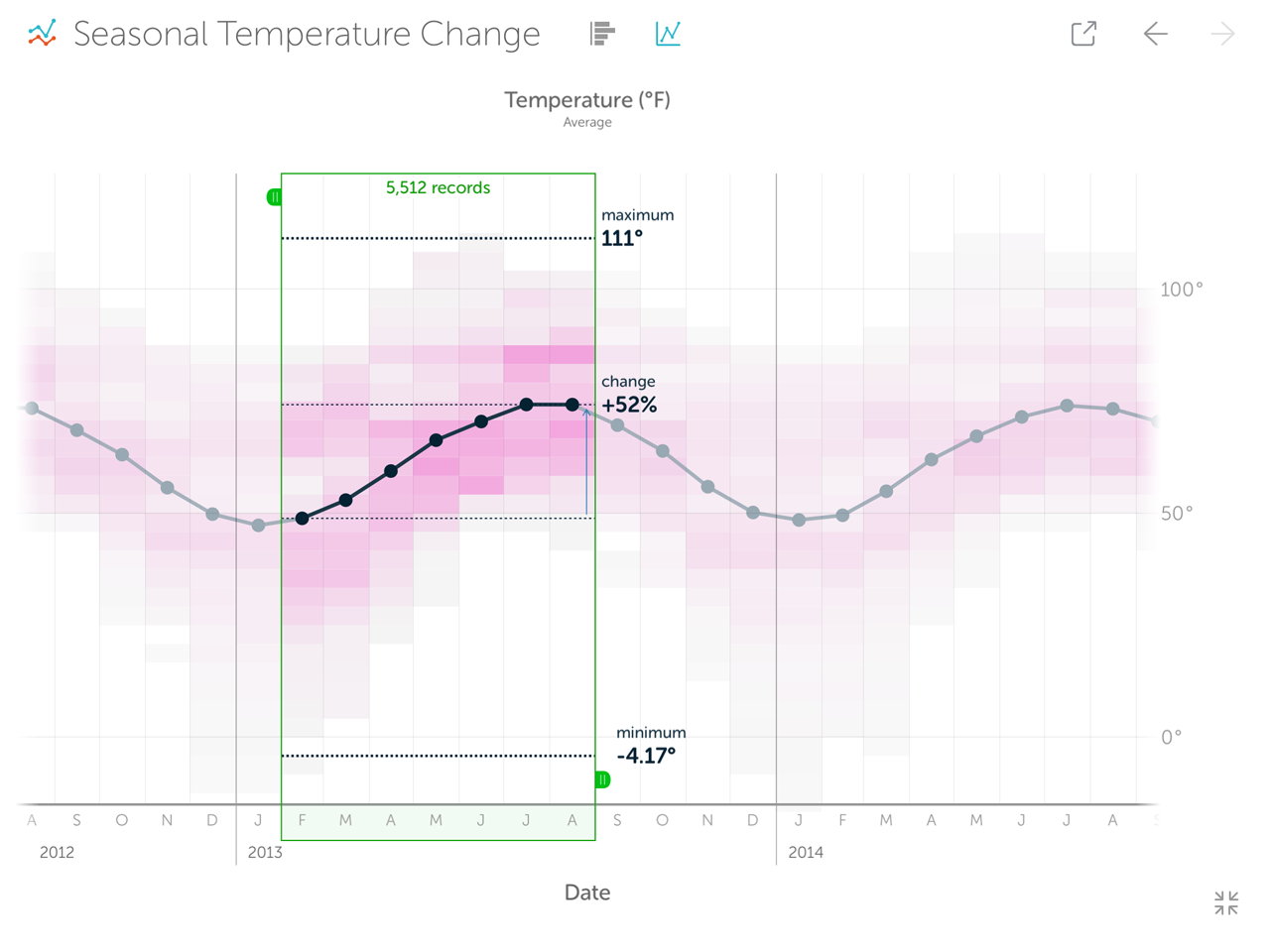
Task: Click the minimum -4.17° annotation
Action: [x=651, y=744]
